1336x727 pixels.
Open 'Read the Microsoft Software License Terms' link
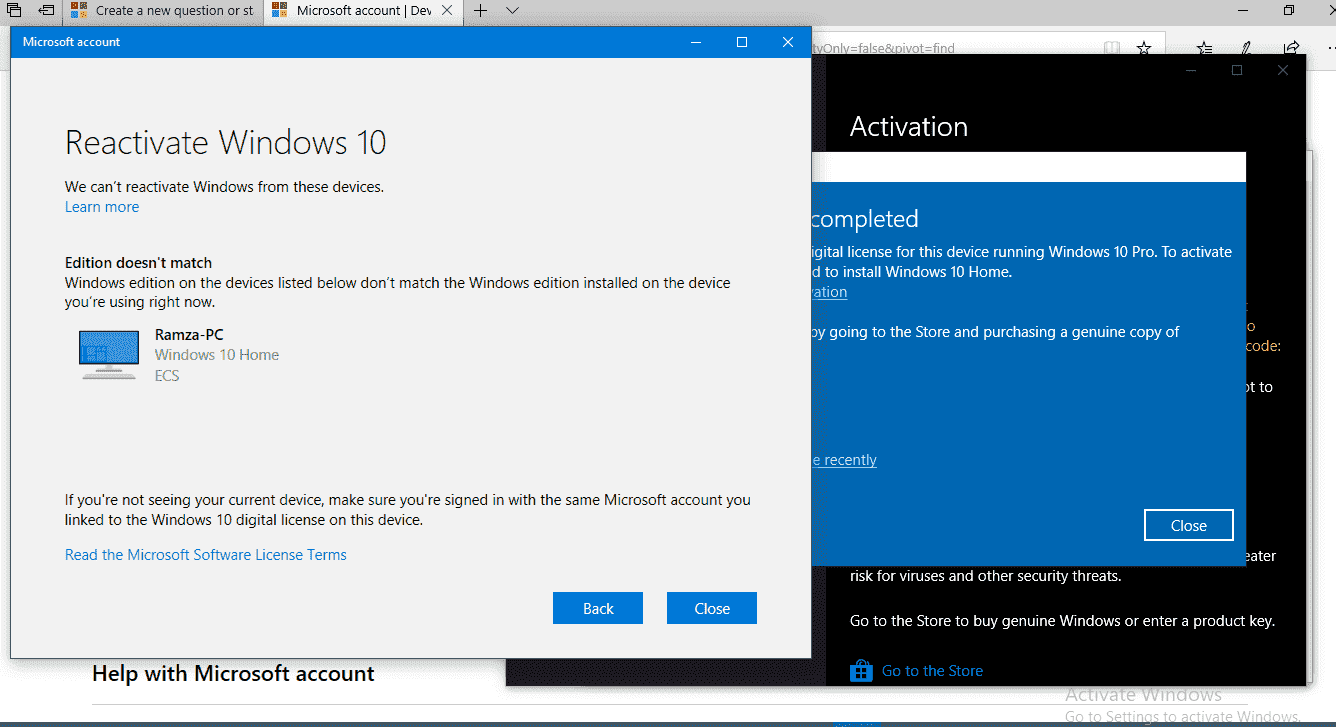point(206,555)
